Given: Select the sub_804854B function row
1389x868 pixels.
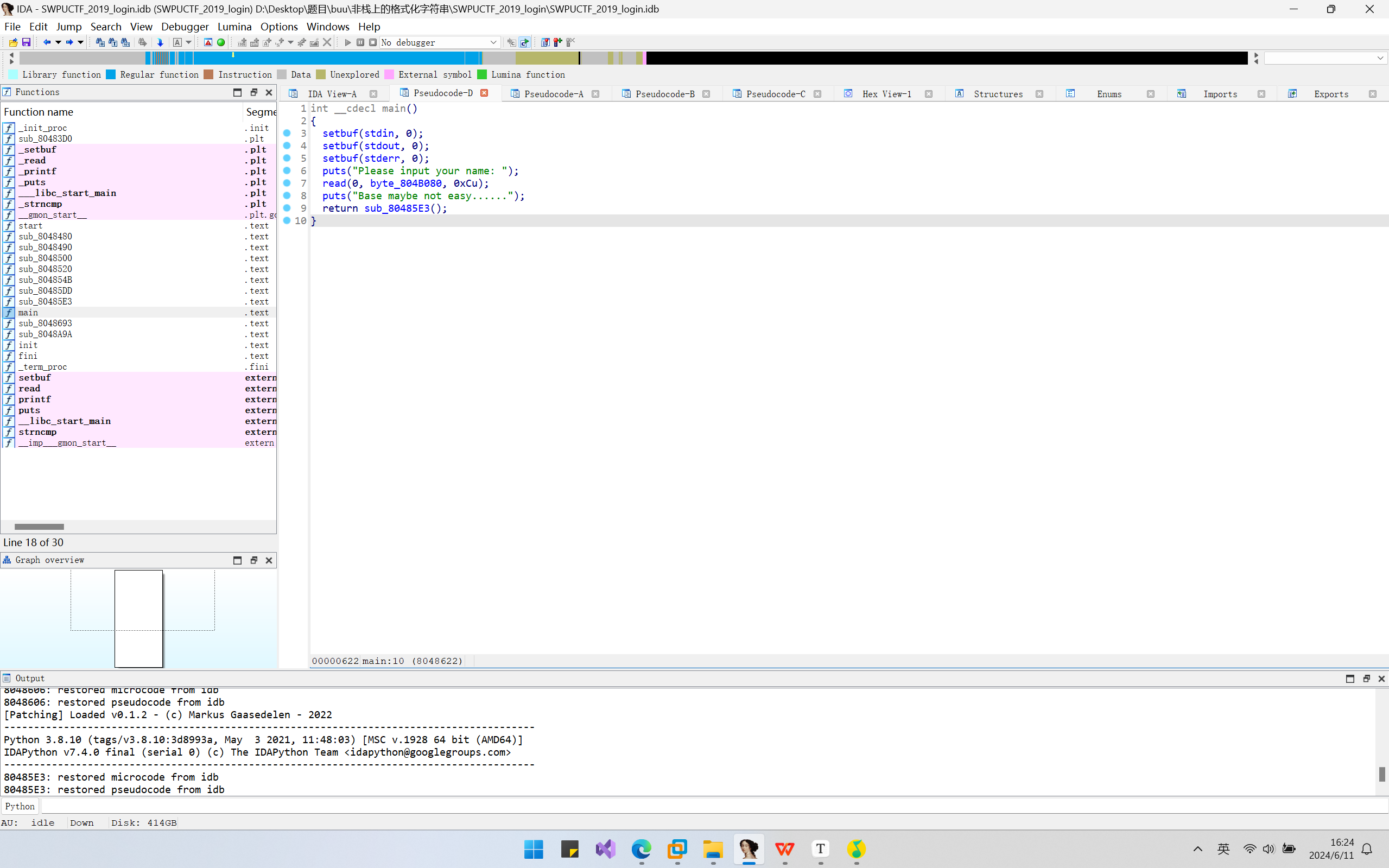Looking at the screenshot, I should point(138,280).
